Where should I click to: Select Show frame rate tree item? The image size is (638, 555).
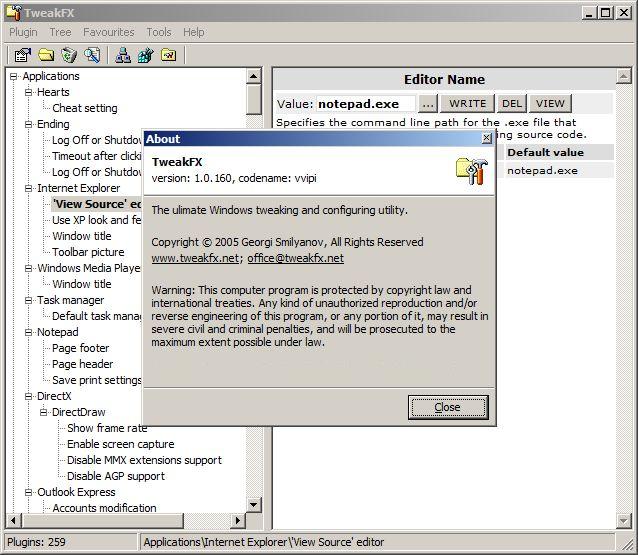click(x=107, y=428)
